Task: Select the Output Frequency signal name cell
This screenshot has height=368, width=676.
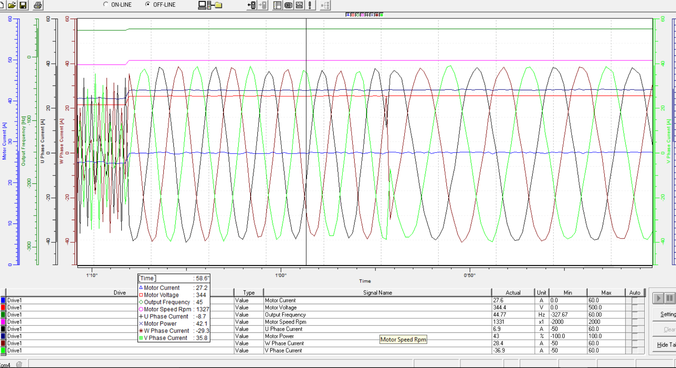Action: click(x=377, y=315)
